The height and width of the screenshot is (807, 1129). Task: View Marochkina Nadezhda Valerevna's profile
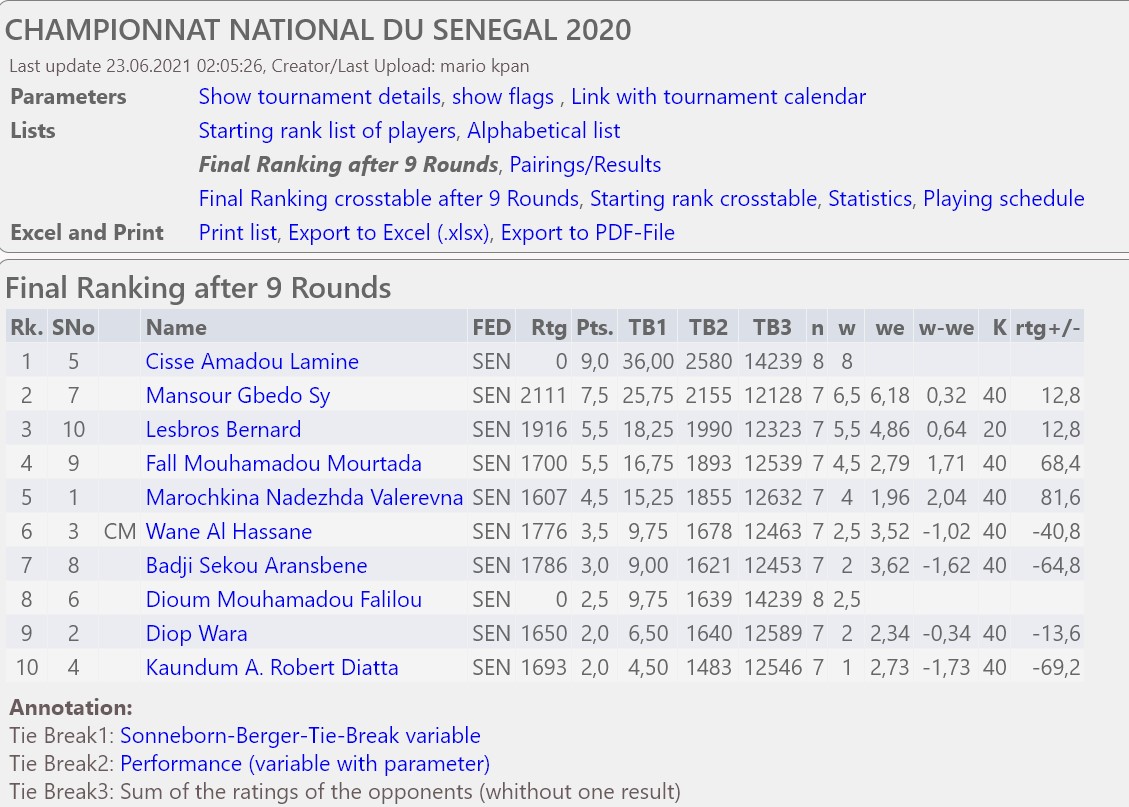tap(304, 497)
